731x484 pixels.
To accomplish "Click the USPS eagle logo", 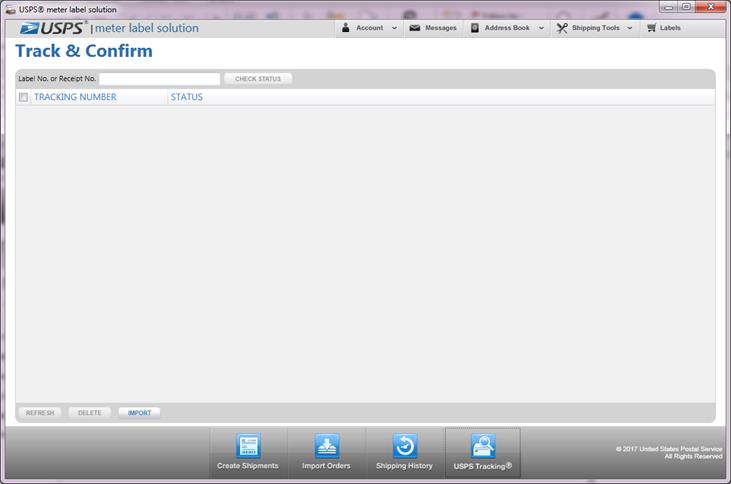I will tap(29, 28).
